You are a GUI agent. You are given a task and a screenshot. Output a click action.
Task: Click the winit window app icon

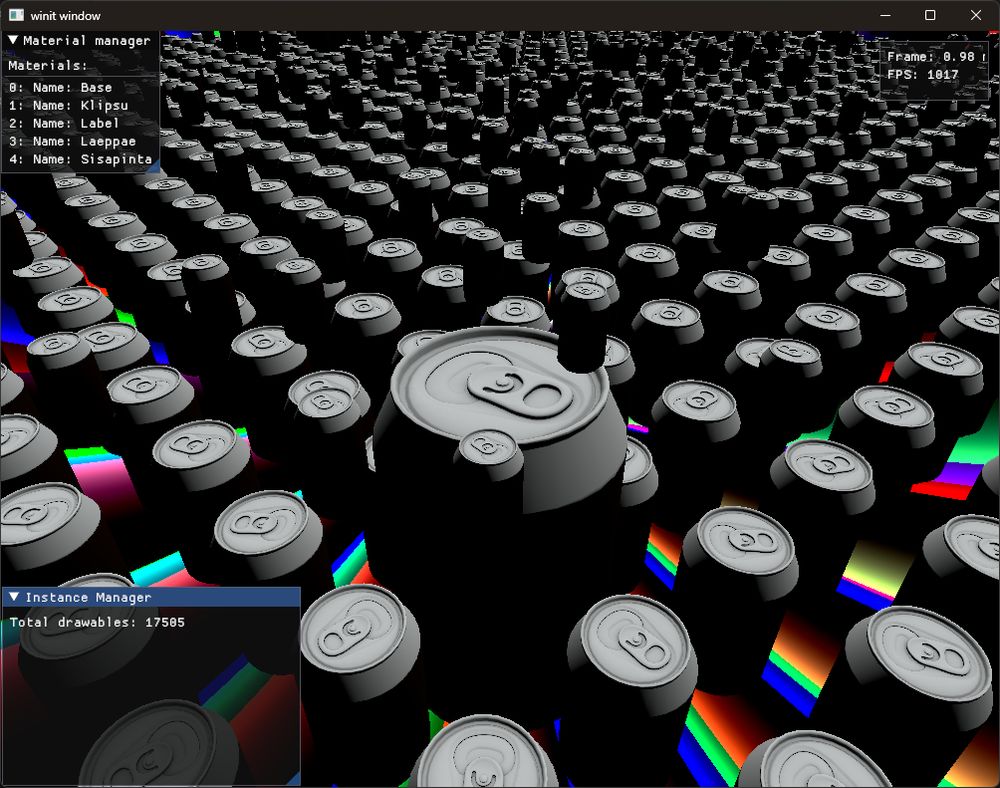click(x=16, y=15)
